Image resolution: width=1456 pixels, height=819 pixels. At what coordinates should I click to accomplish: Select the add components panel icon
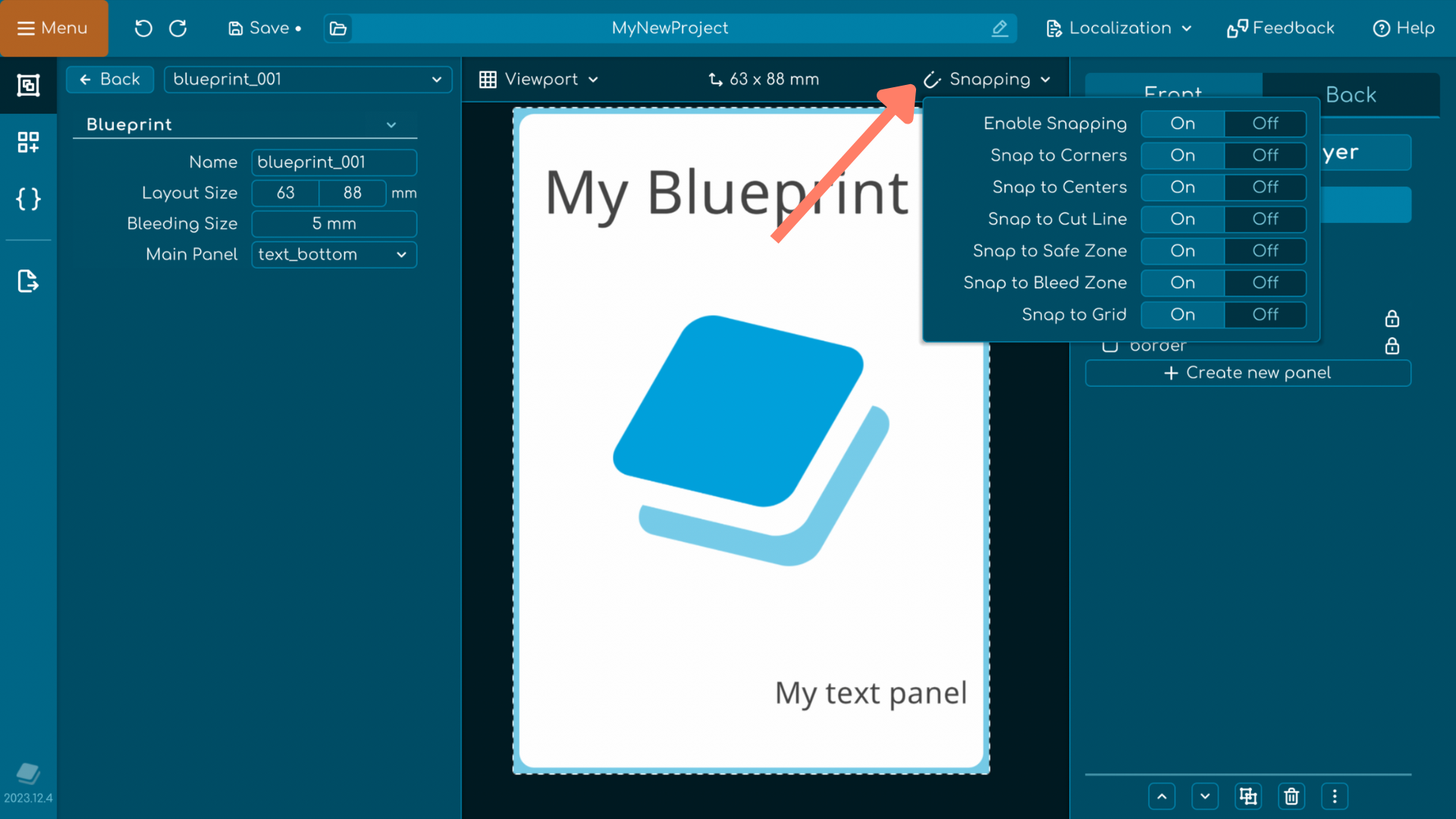(x=28, y=142)
